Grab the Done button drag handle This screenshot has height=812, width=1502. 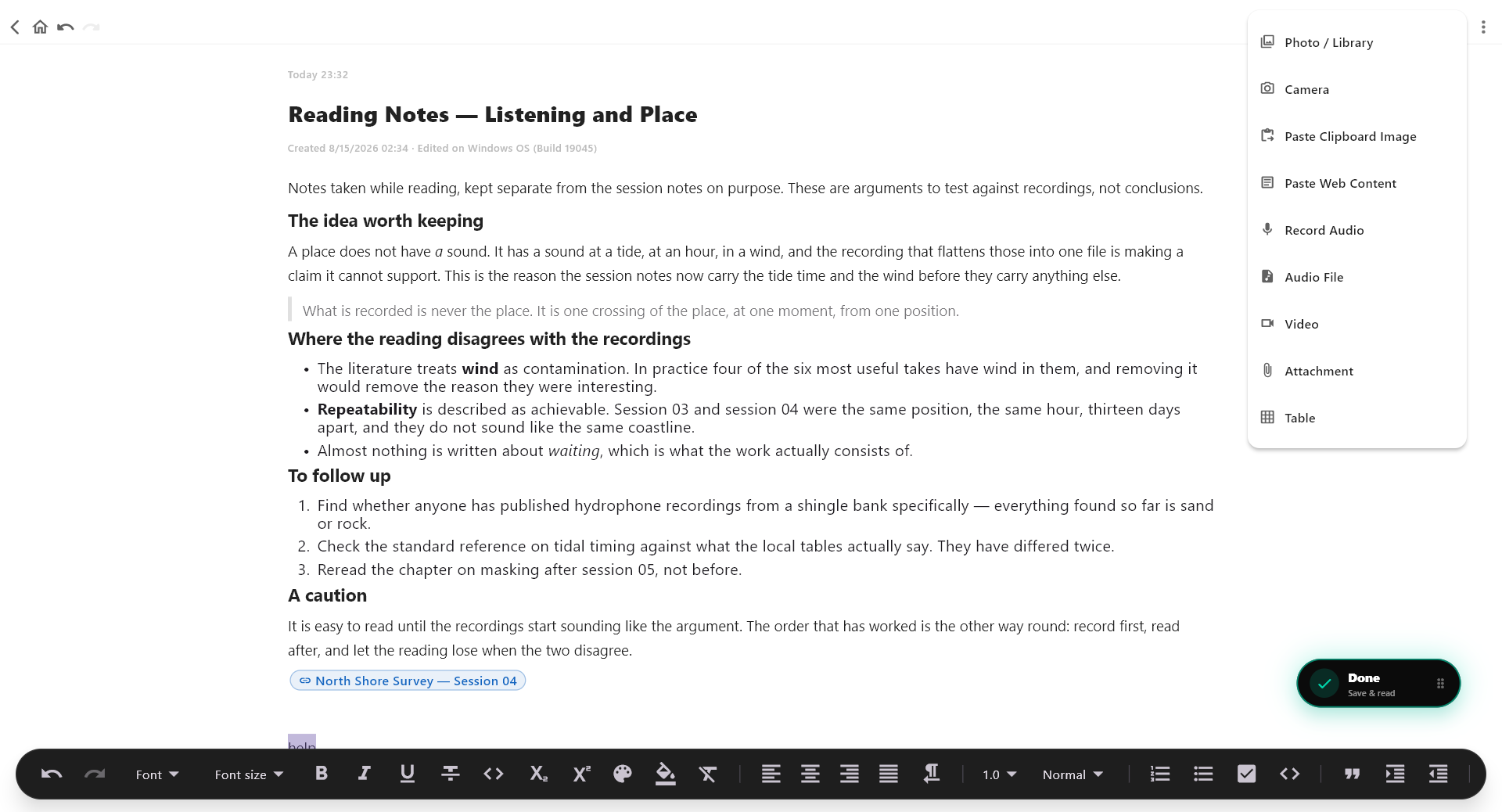point(1440,684)
